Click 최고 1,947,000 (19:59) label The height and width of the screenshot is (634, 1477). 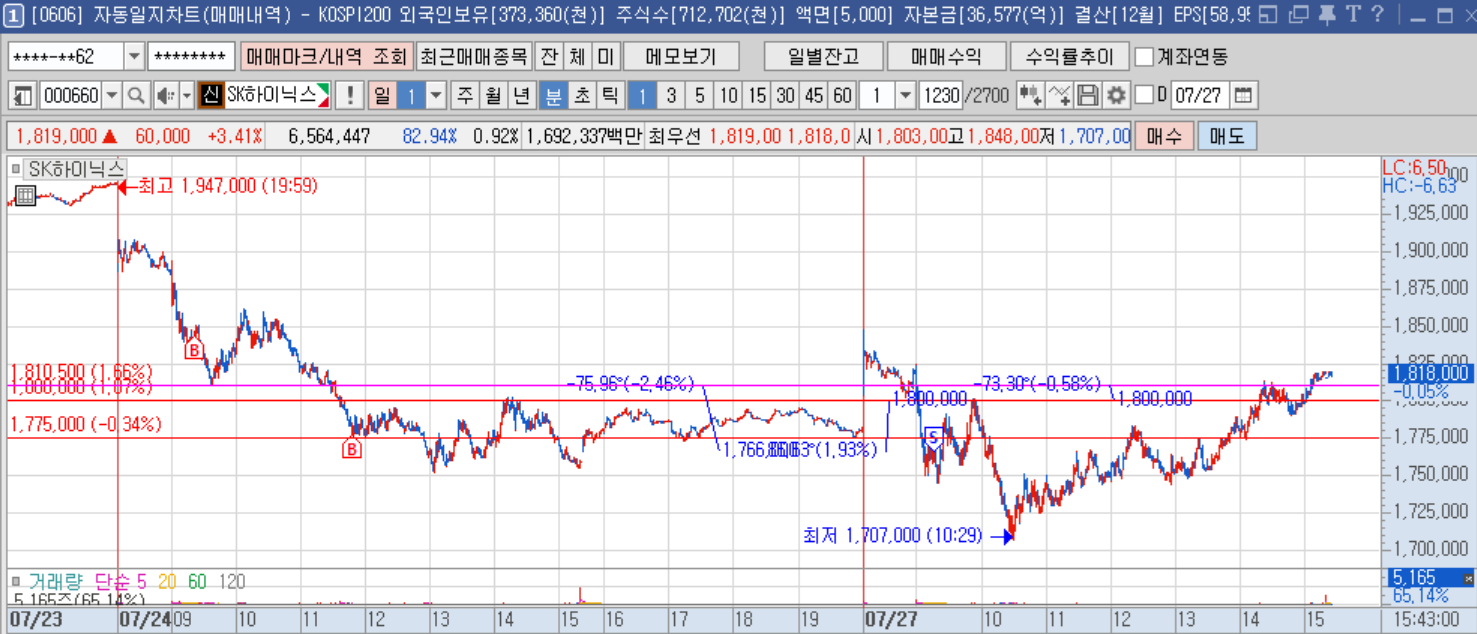click(x=227, y=186)
